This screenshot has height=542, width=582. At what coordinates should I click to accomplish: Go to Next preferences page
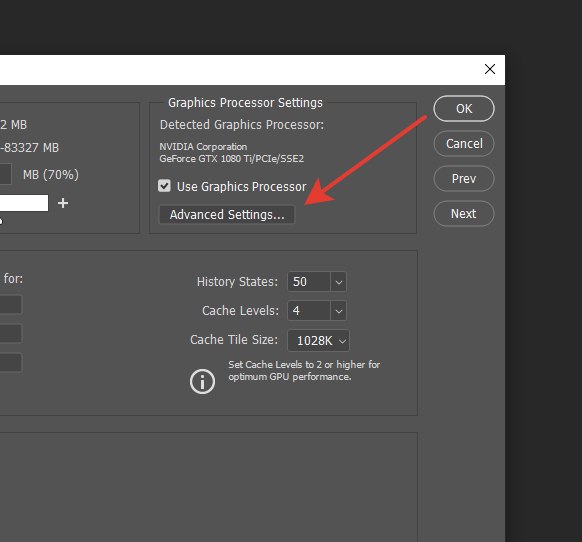point(464,213)
